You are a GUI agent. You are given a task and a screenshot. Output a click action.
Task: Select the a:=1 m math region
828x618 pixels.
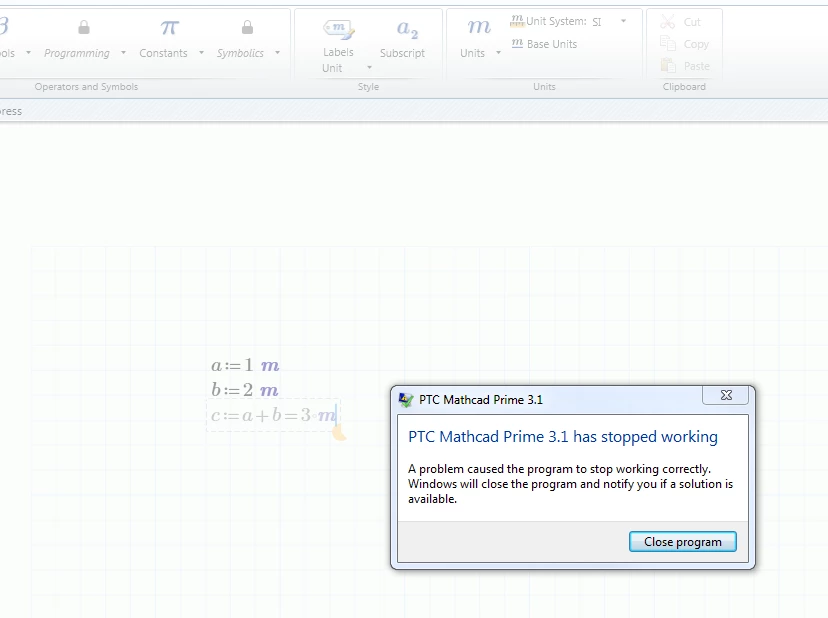click(245, 365)
